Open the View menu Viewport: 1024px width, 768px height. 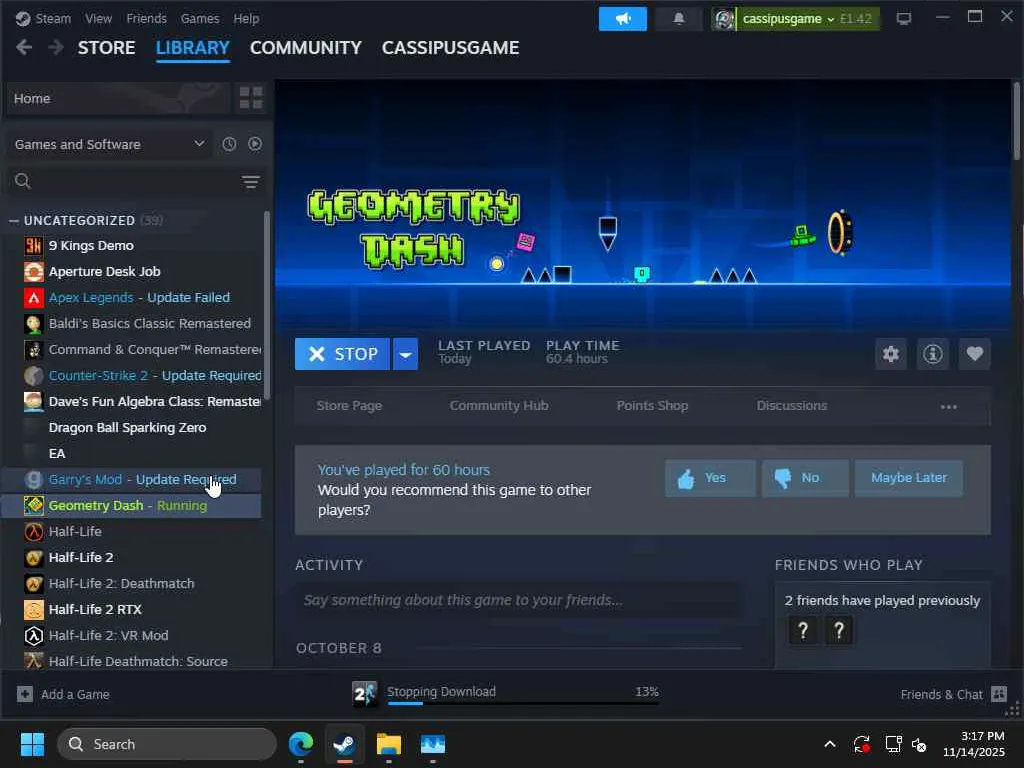point(98,18)
